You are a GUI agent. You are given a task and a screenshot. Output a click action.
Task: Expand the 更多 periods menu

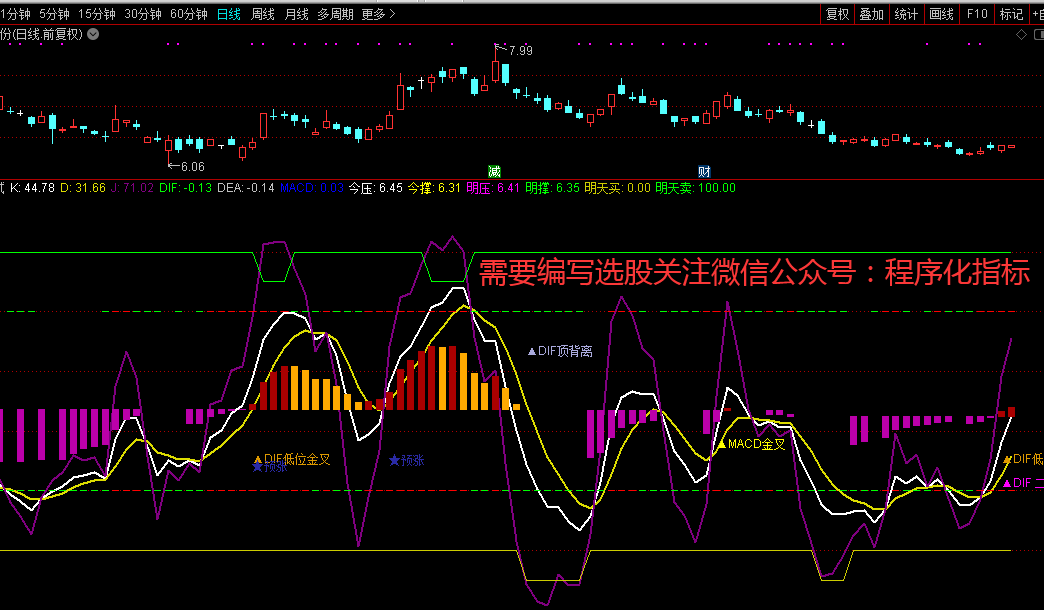pyautogui.click(x=378, y=14)
